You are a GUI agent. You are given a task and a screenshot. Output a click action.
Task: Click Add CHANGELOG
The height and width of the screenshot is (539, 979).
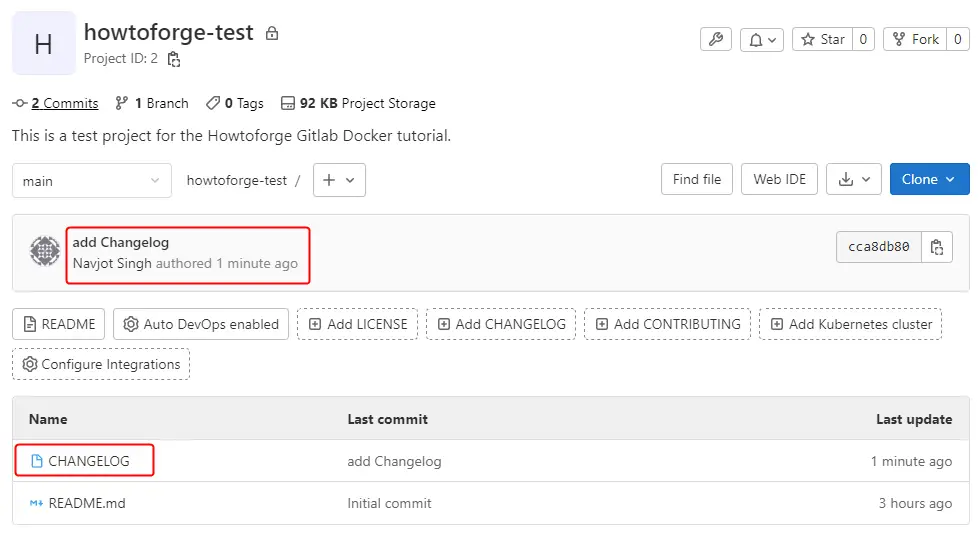[501, 324]
